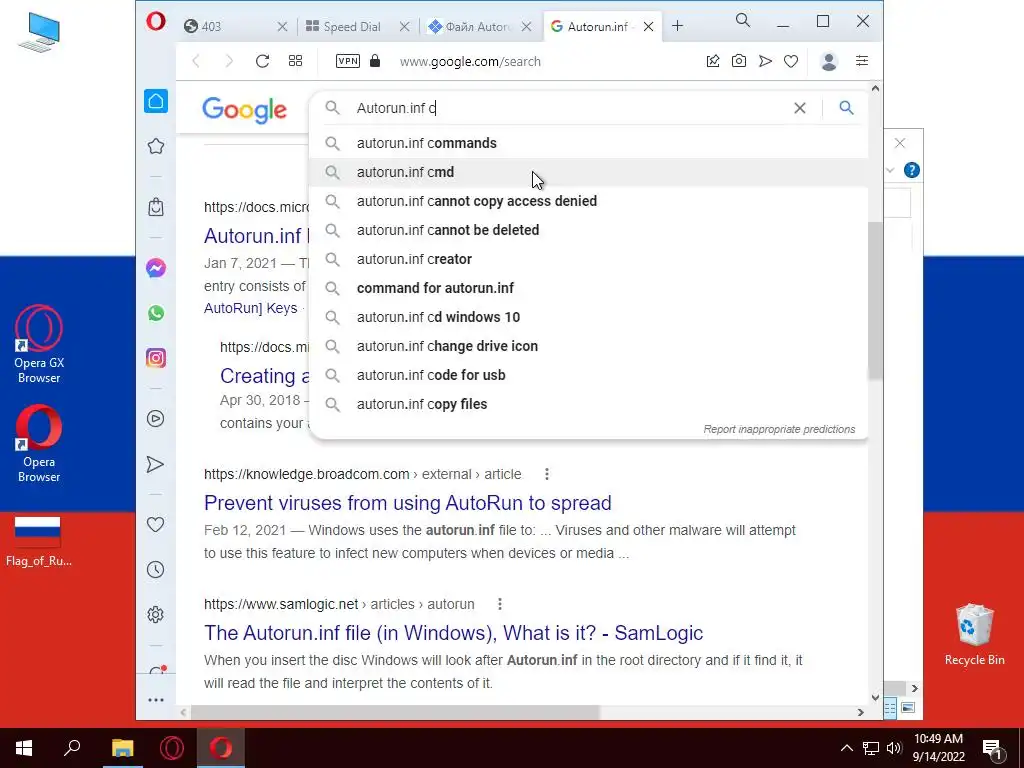Click the padlock site security icon

click(375, 61)
